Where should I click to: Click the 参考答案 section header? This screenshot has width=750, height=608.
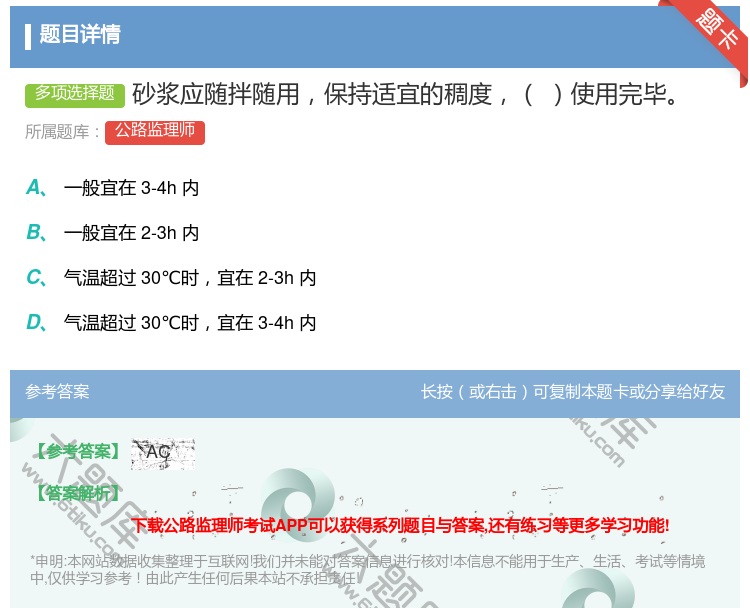coord(57,392)
